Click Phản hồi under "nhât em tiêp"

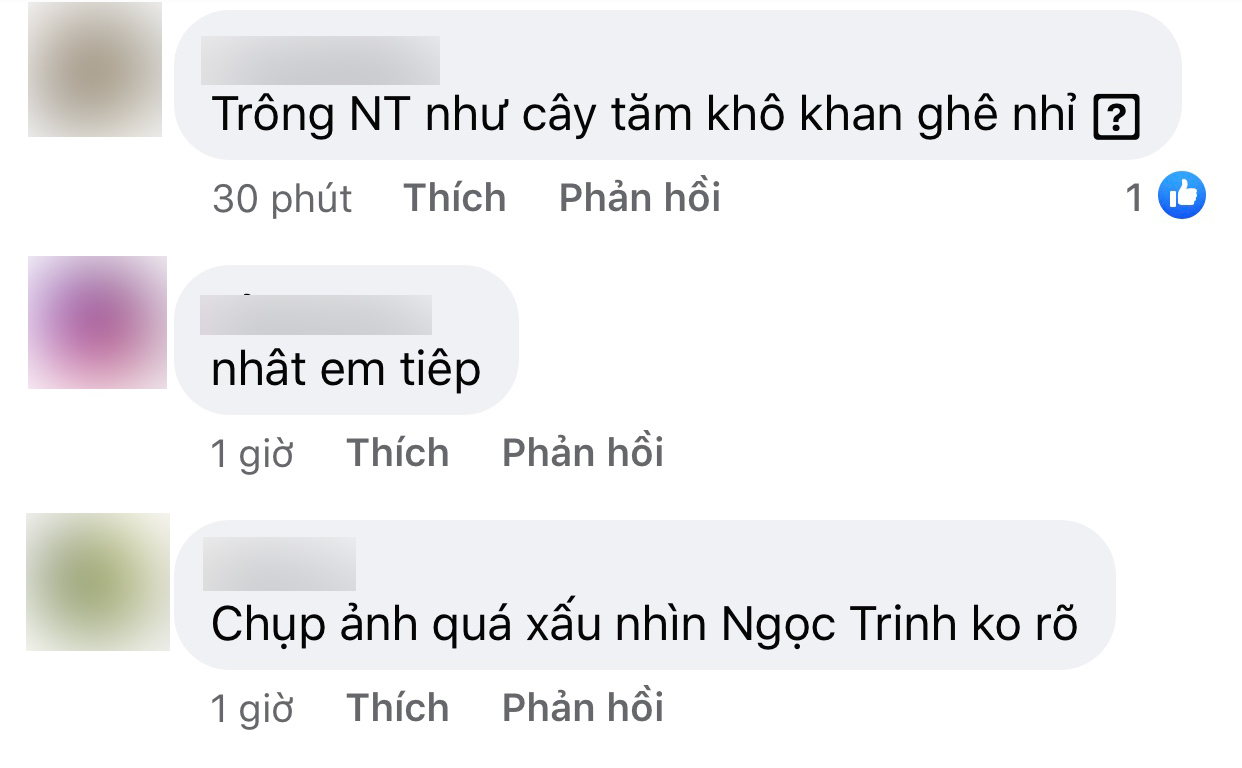click(x=583, y=453)
